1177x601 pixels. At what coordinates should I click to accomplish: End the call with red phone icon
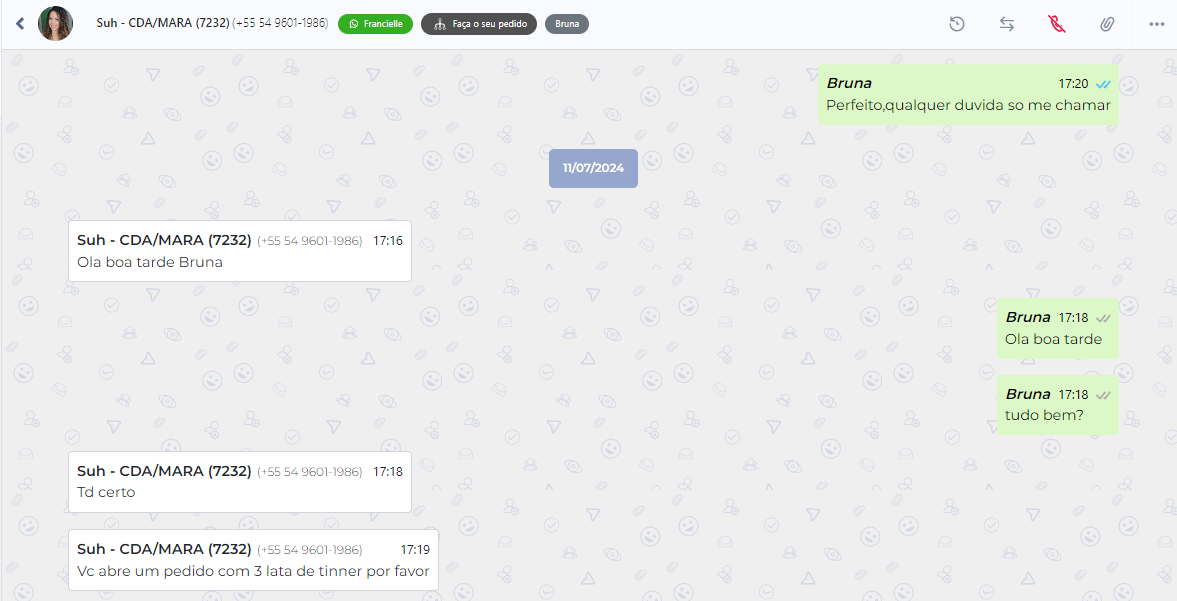coord(1057,24)
